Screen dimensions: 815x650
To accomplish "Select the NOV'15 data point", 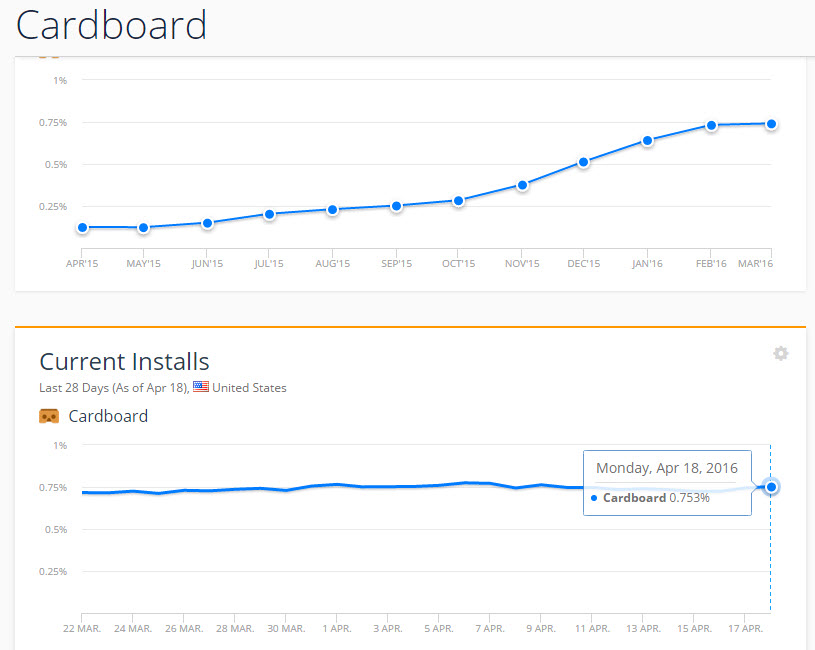I will coord(522,185).
